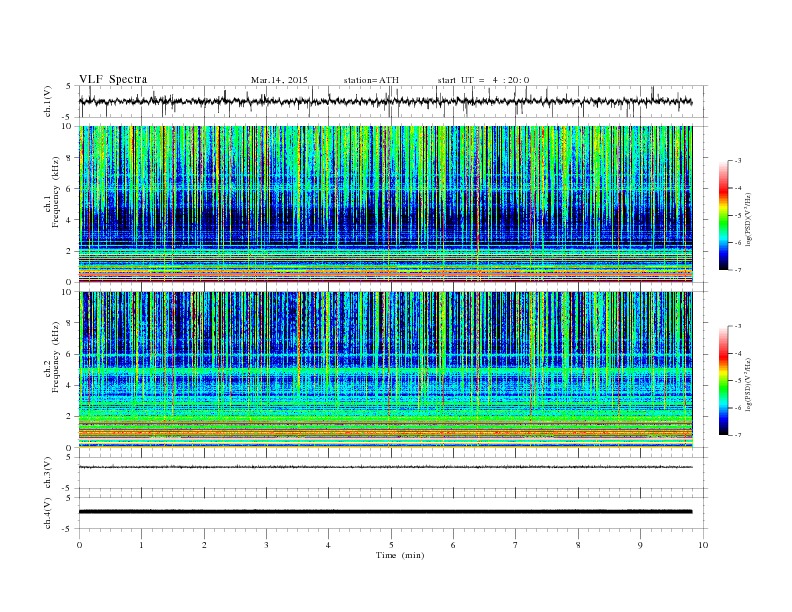Click the ch.4 thick waveform trace
Viewport: 792px width, 612px height.
(385, 512)
